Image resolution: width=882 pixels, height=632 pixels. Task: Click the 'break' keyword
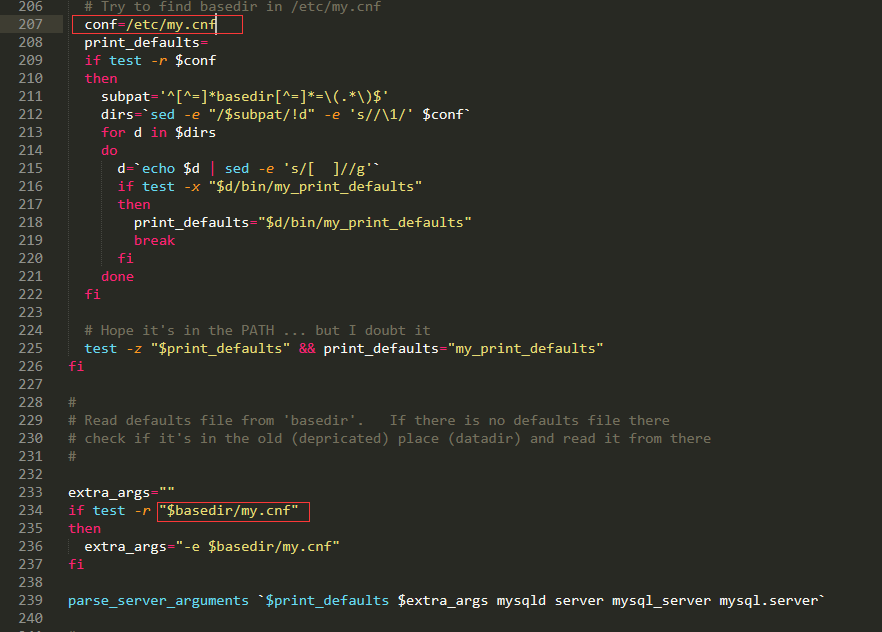click(x=154, y=241)
